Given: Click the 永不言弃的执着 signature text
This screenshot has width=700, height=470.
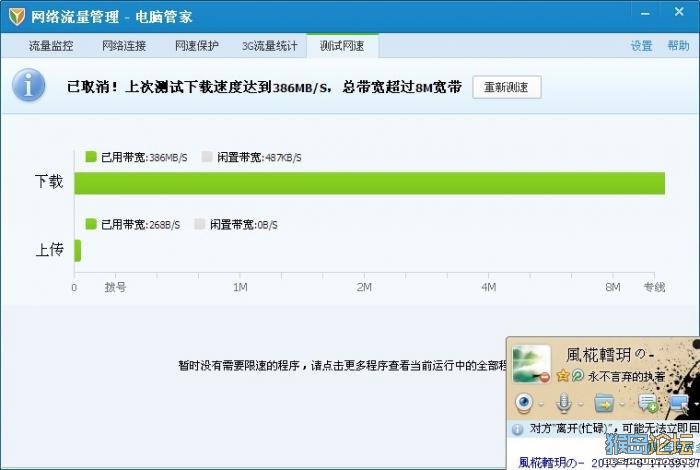Looking at the screenshot, I should [626, 376].
